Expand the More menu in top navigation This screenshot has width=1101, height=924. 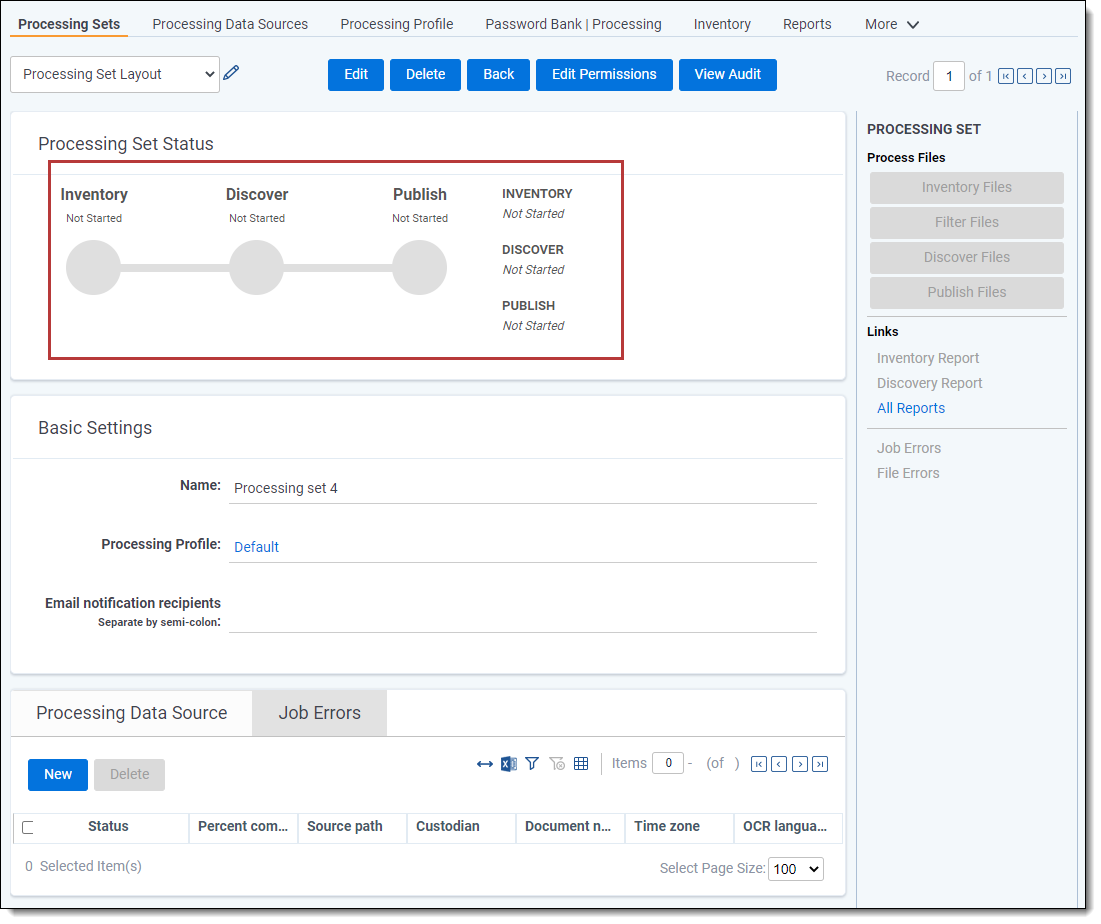891,24
